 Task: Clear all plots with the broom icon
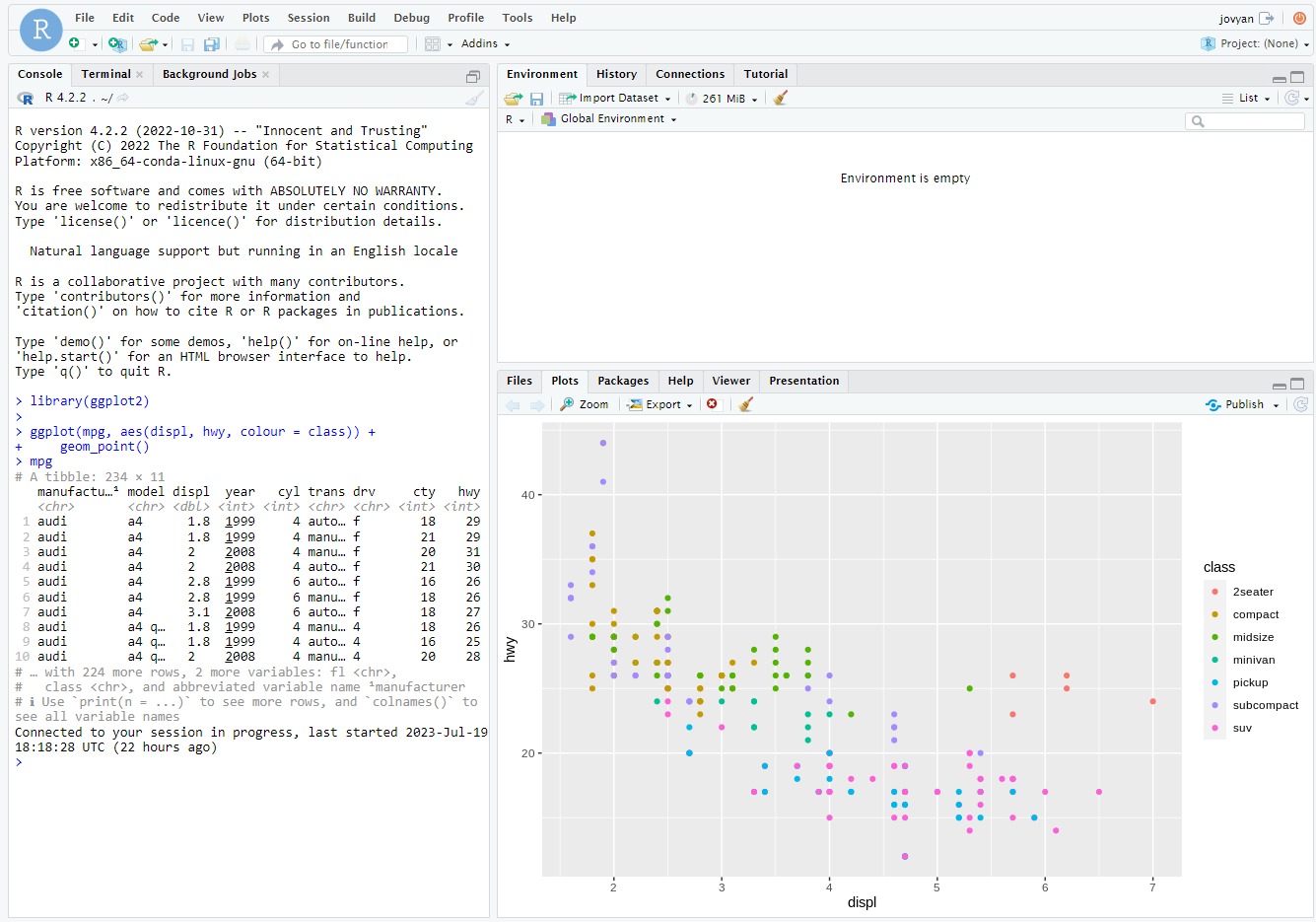pos(745,404)
